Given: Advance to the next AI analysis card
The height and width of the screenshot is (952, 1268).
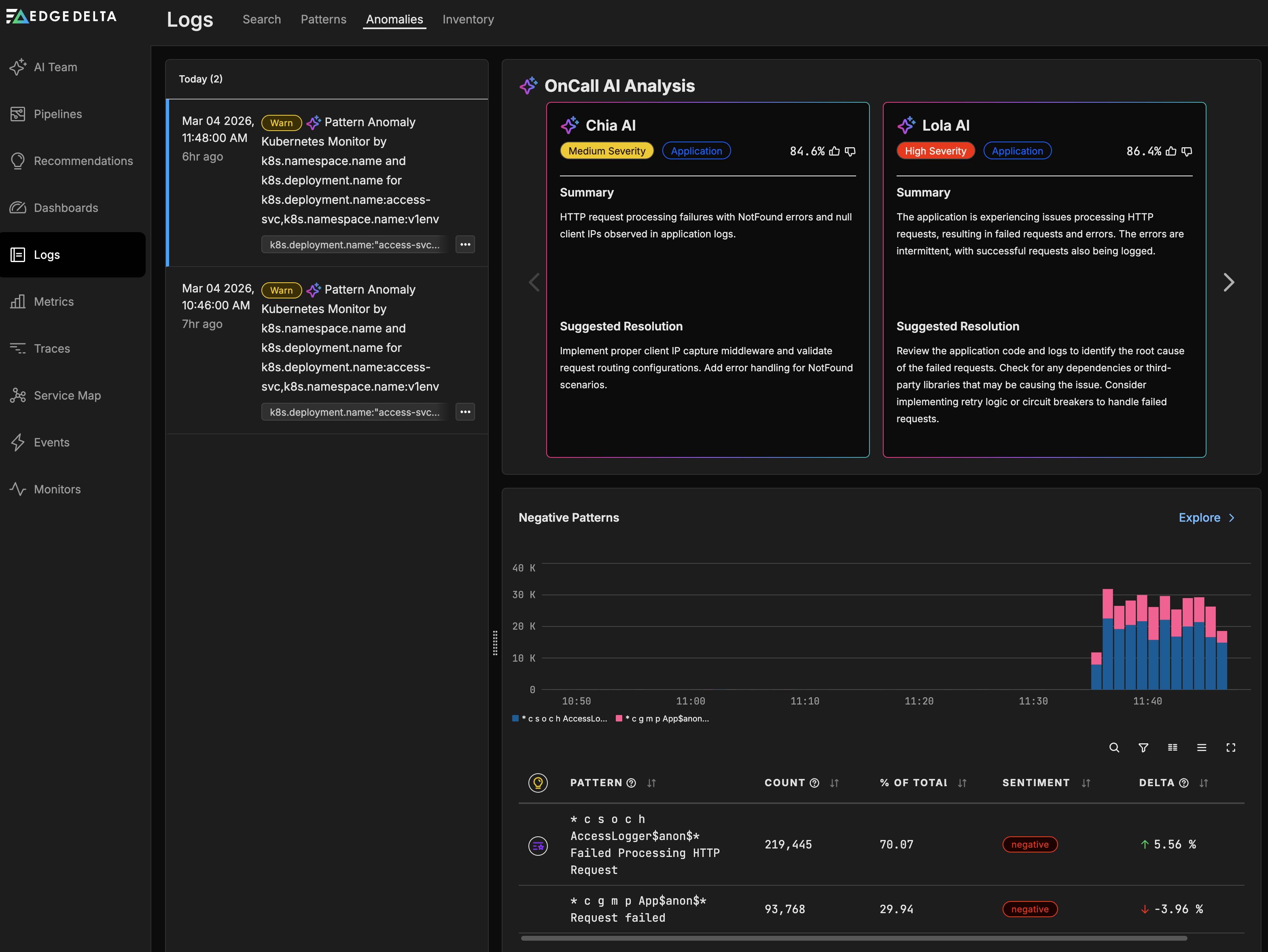Looking at the screenshot, I should pos(1229,282).
